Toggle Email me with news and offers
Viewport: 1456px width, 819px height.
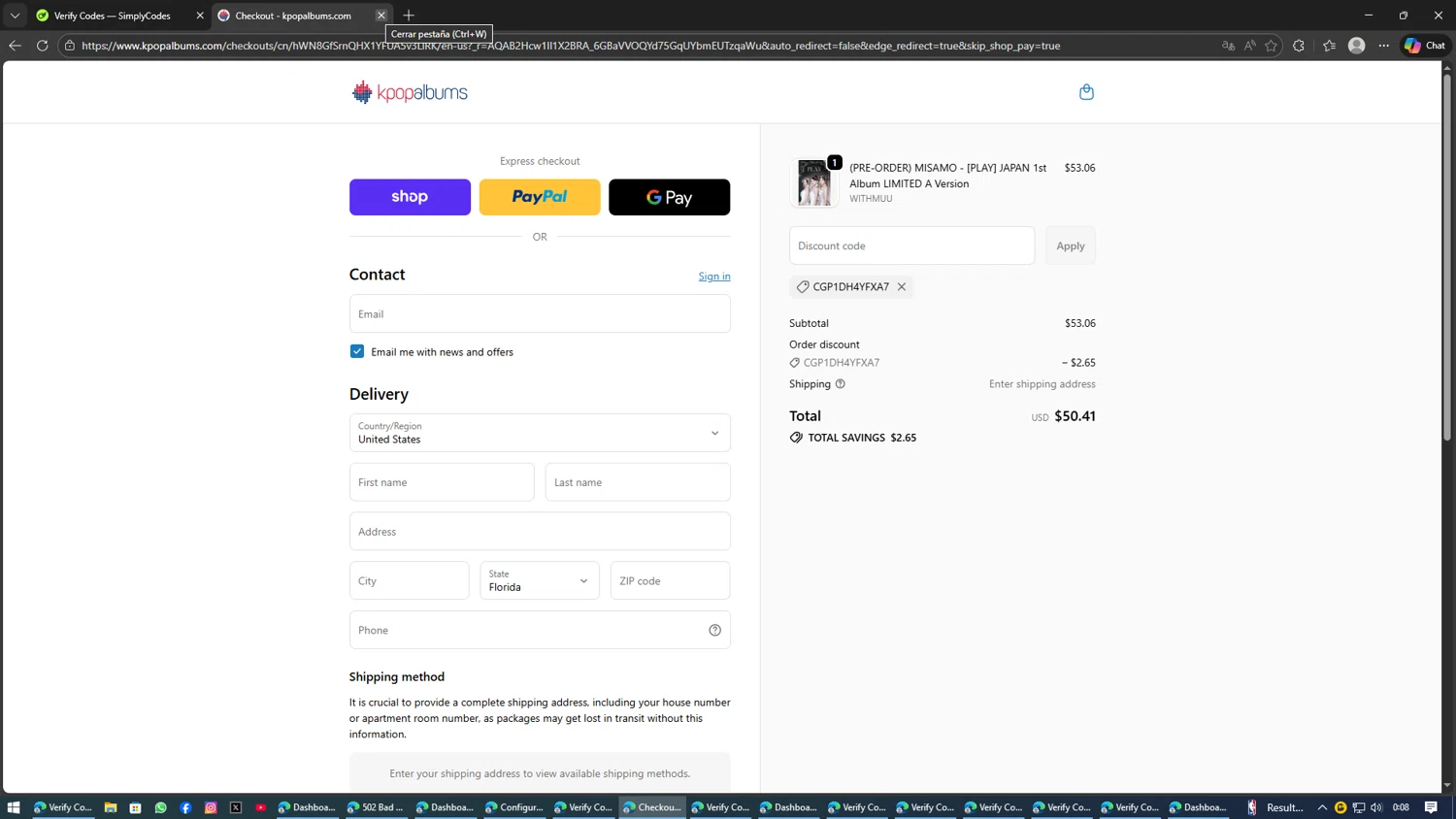(x=357, y=351)
